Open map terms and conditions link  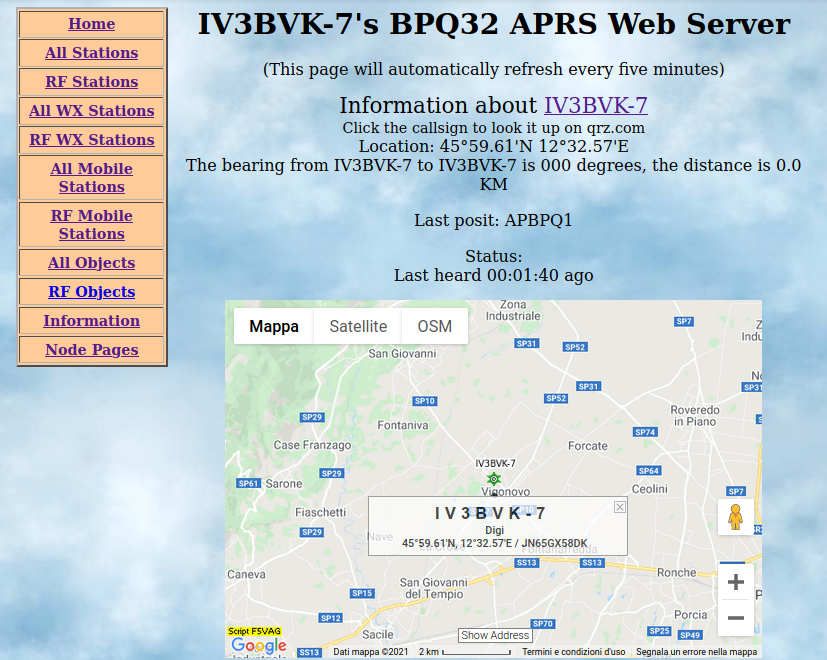pyautogui.click(x=573, y=652)
